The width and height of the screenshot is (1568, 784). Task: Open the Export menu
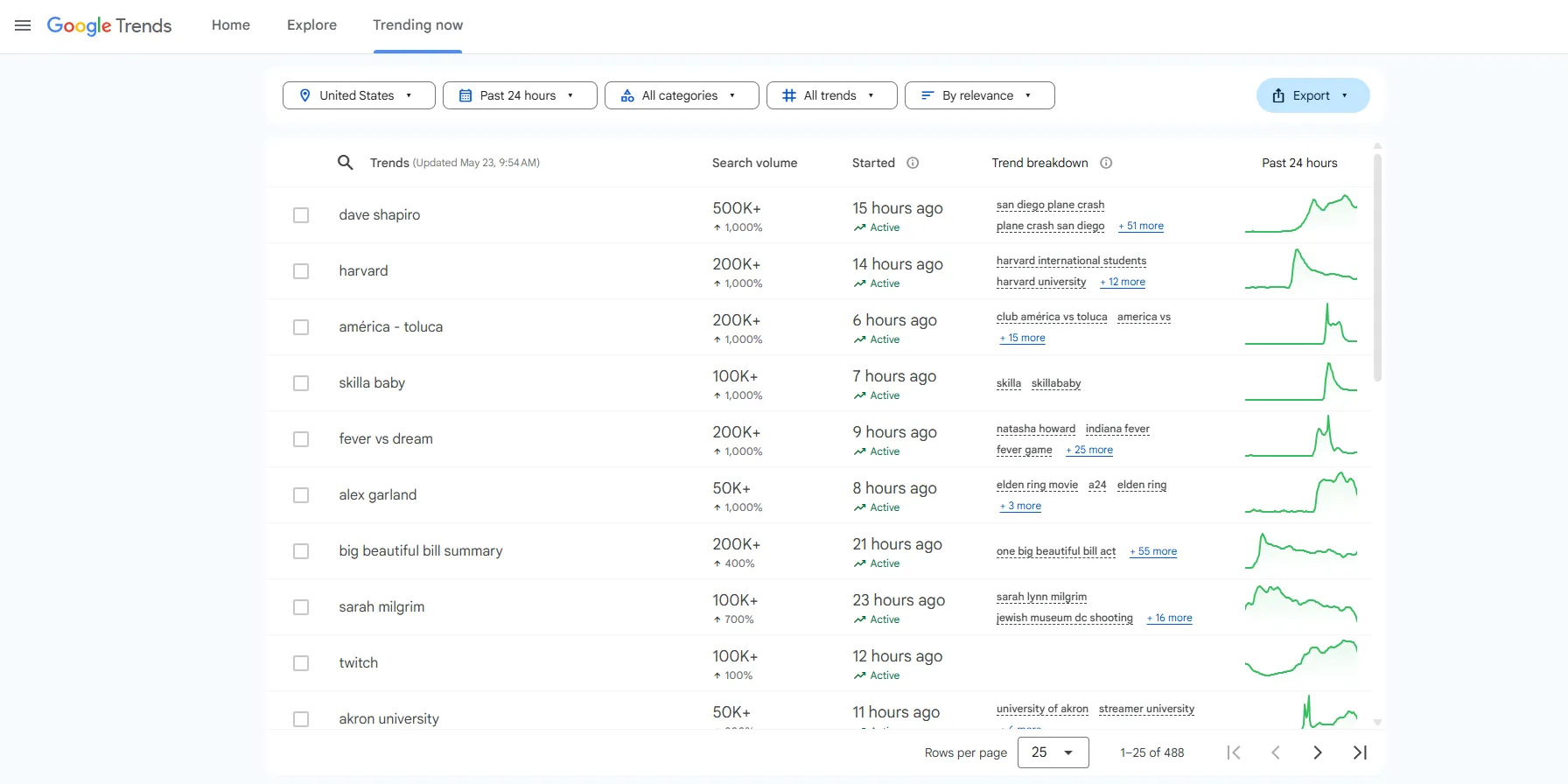click(x=1312, y=95)
